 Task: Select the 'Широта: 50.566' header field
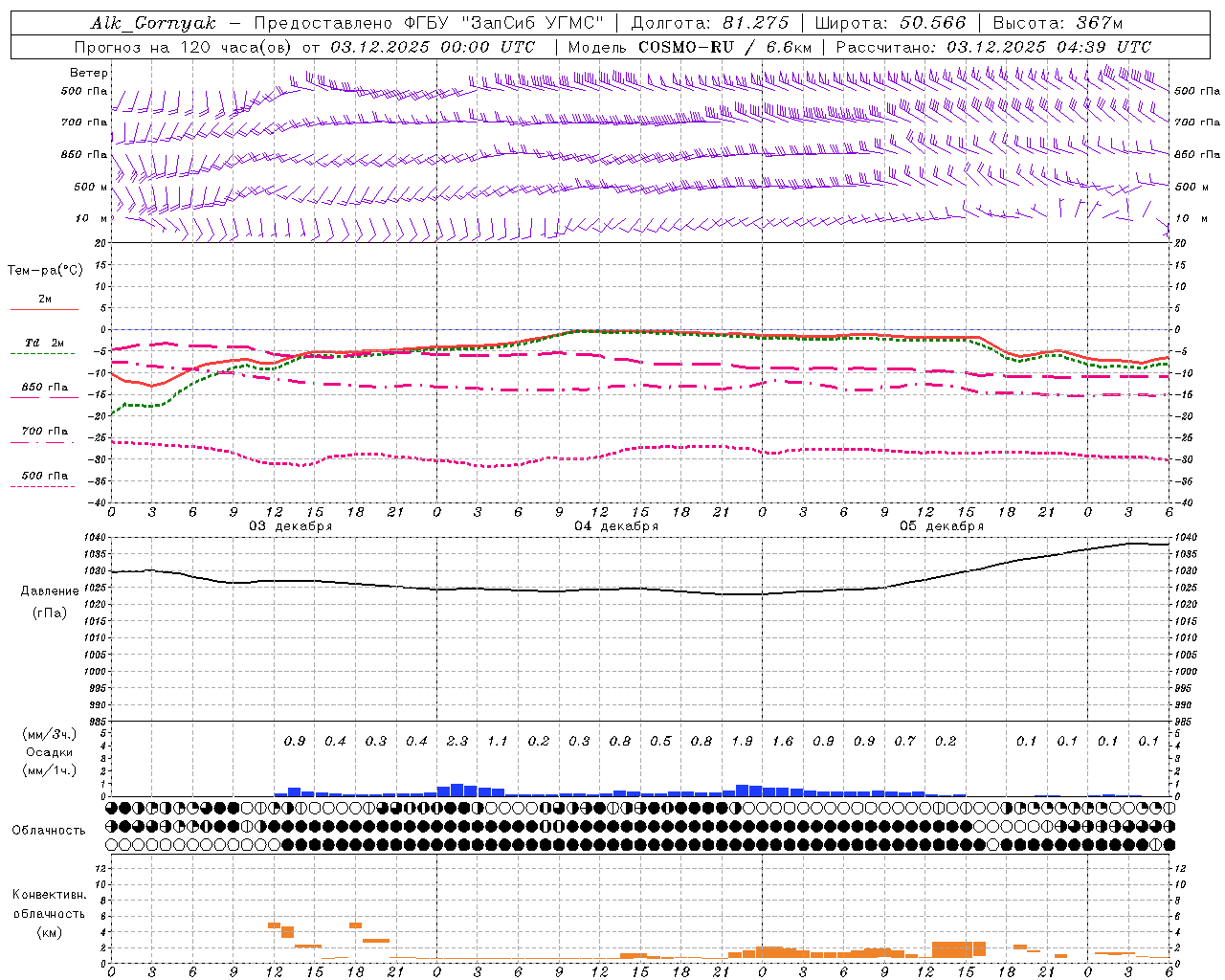click(890, 23)
